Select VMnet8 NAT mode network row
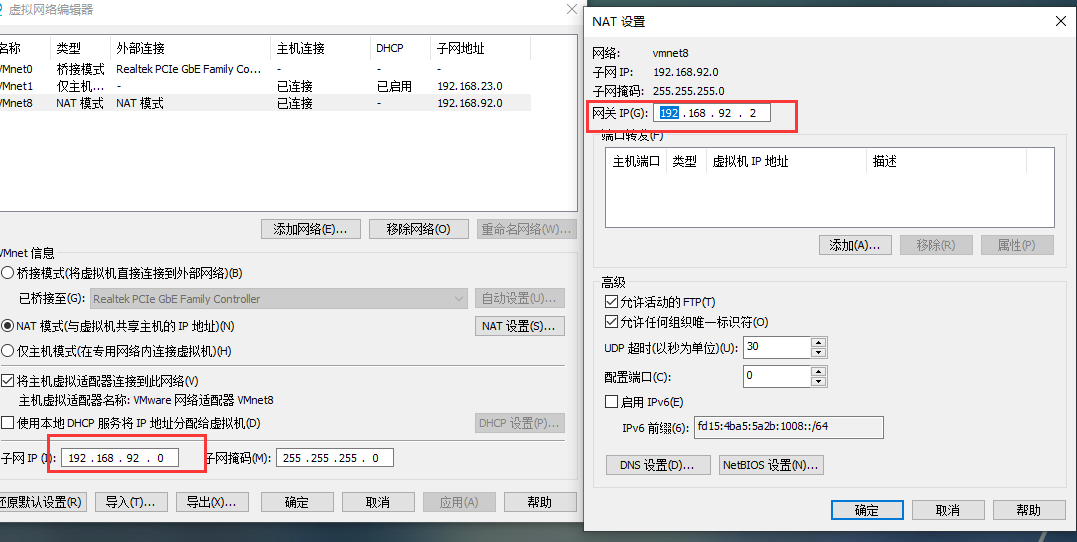This screenshot has height=542, width=1077. click(x=264, y=103)
